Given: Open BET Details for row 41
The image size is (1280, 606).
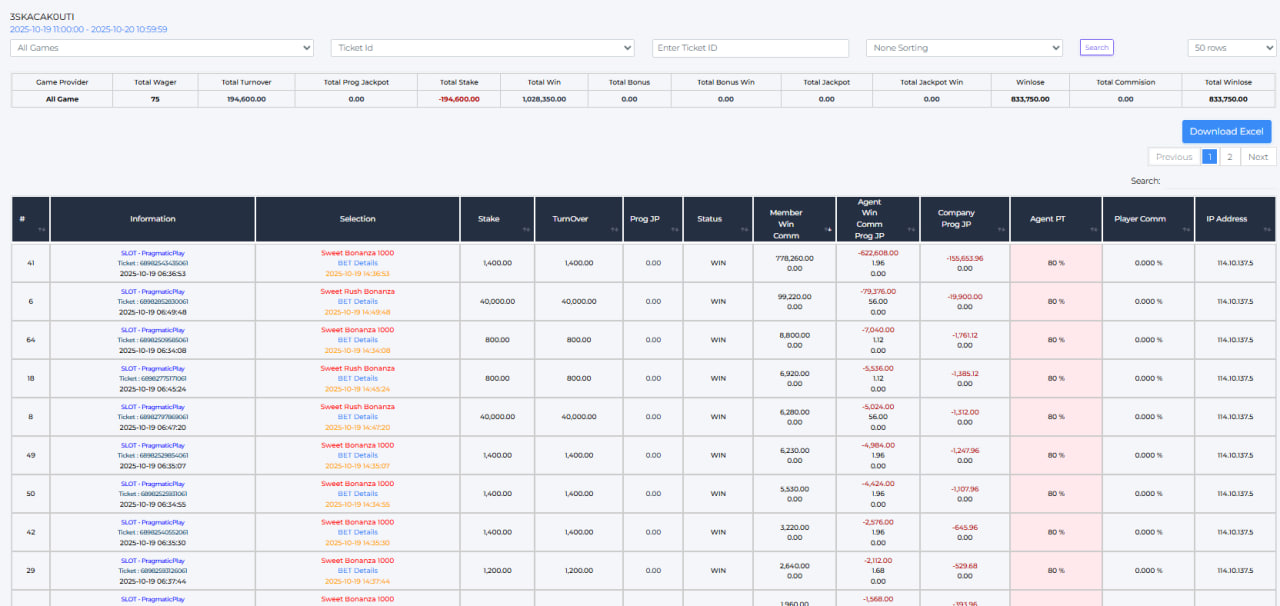Looking at the screenshot, I should [x=358, y=263].
